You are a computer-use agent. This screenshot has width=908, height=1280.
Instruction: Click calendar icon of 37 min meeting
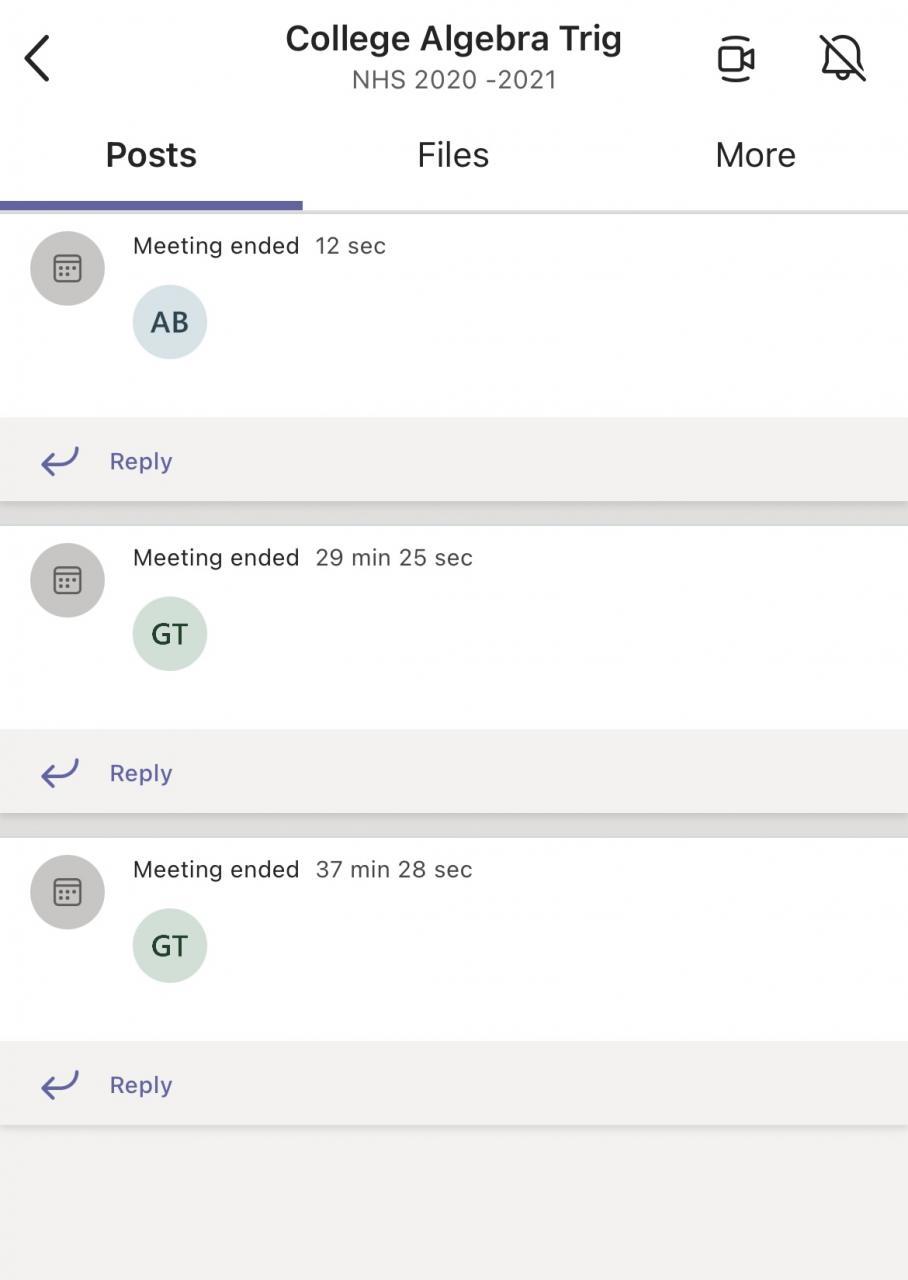(67, 892)
